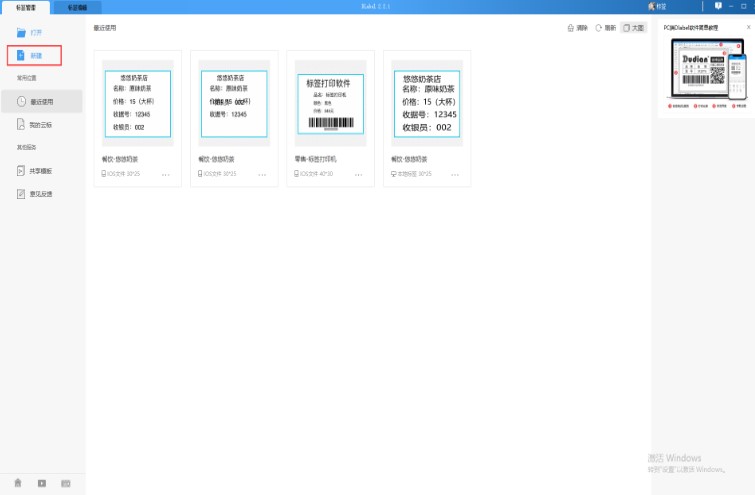Click the iOS文件 40*30 file info

tap(313, 173)
